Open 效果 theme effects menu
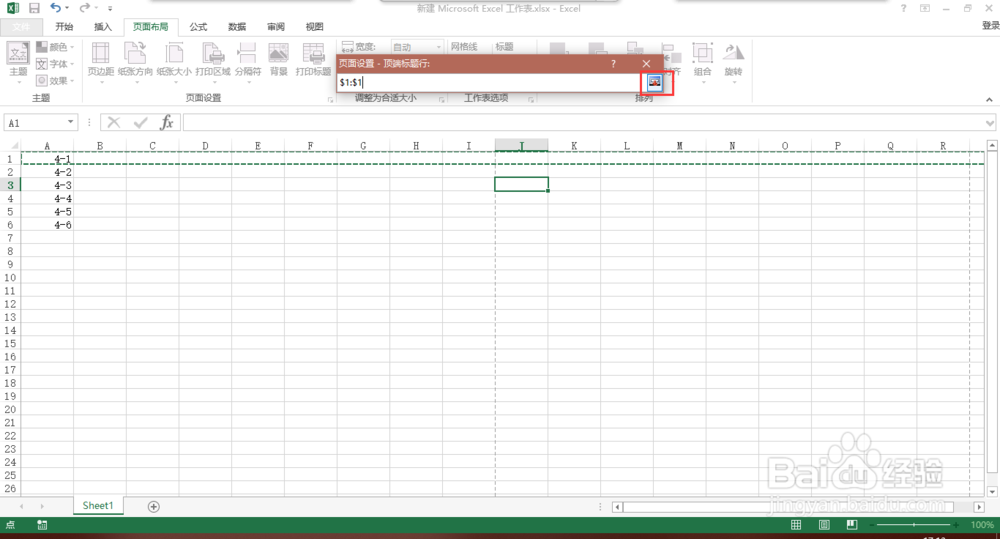Screen dimensions: 1000x539 tap(55, 80)
